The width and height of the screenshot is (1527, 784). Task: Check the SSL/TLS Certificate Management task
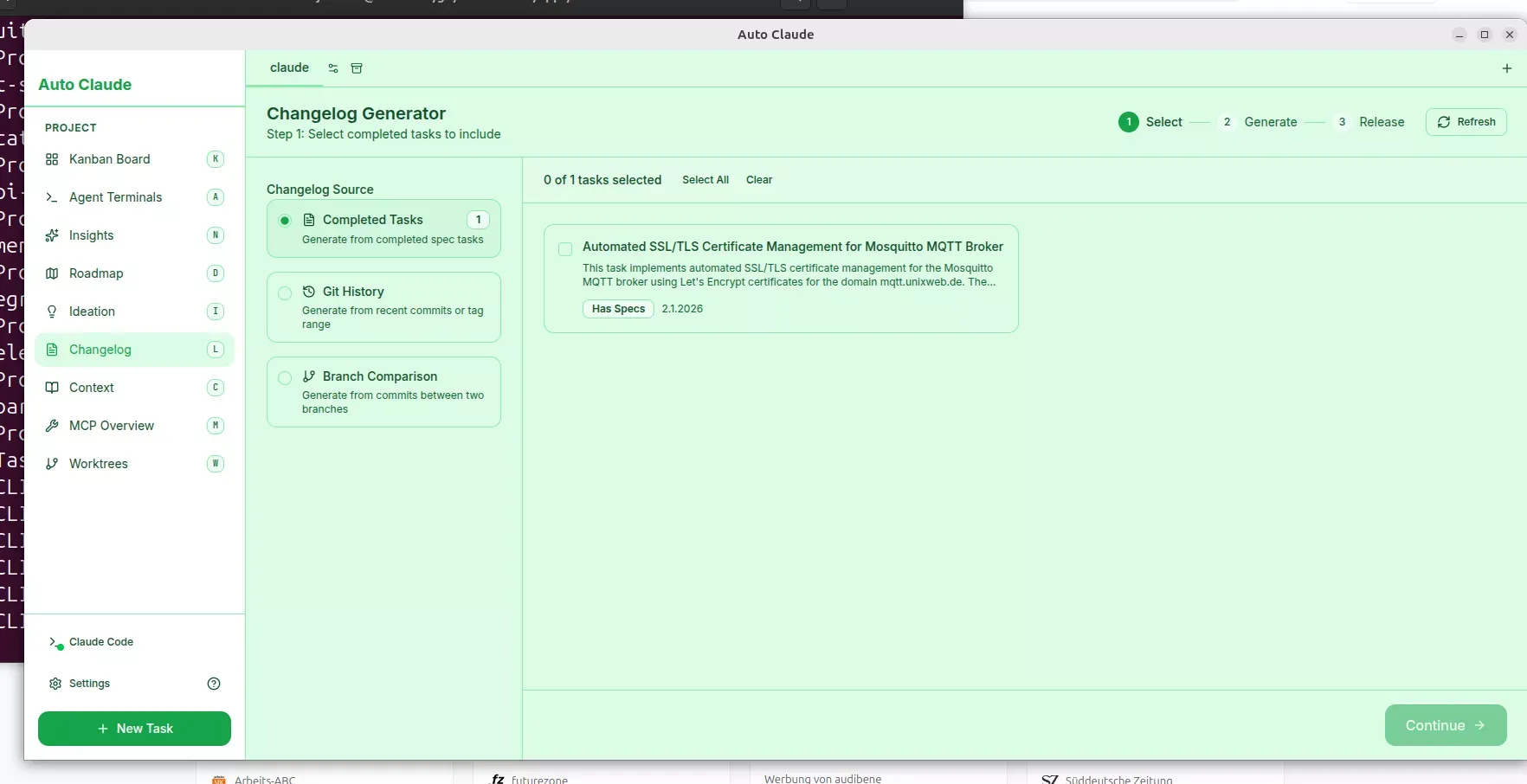pos(564,249)
